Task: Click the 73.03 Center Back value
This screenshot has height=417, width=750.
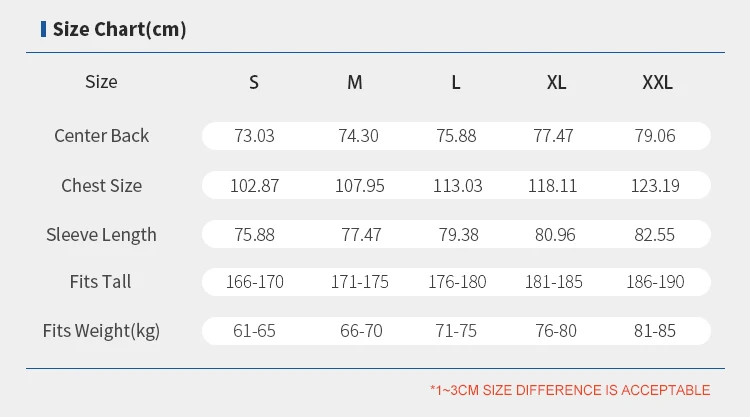Action: (x=254, y=136)
